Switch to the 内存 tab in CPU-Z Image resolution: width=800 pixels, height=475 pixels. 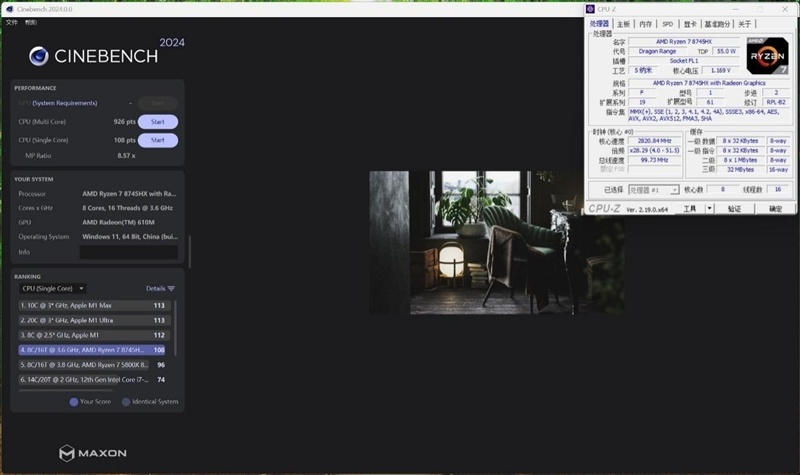(x=645, y=24)
